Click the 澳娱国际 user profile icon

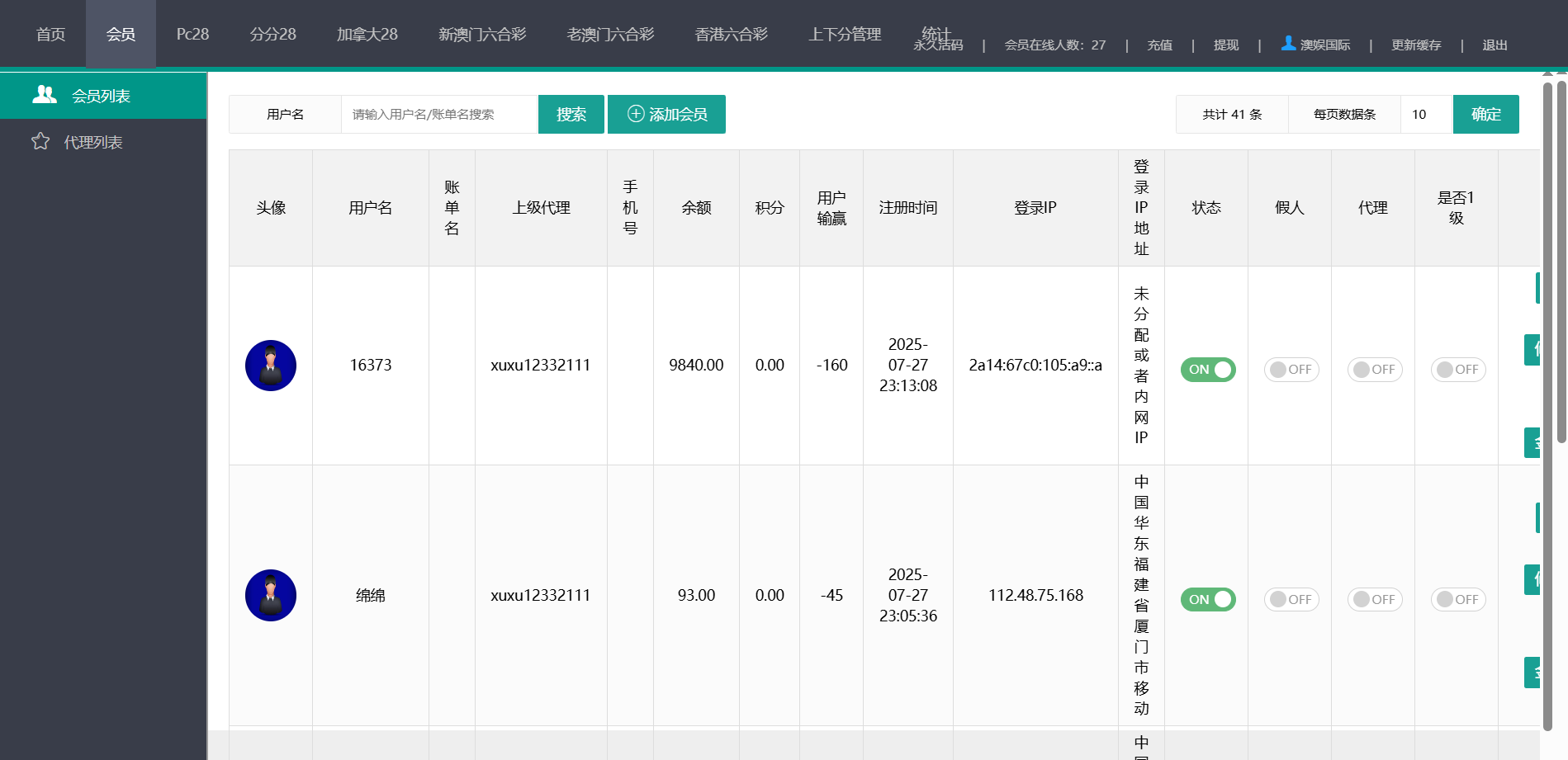(1287, 43)
